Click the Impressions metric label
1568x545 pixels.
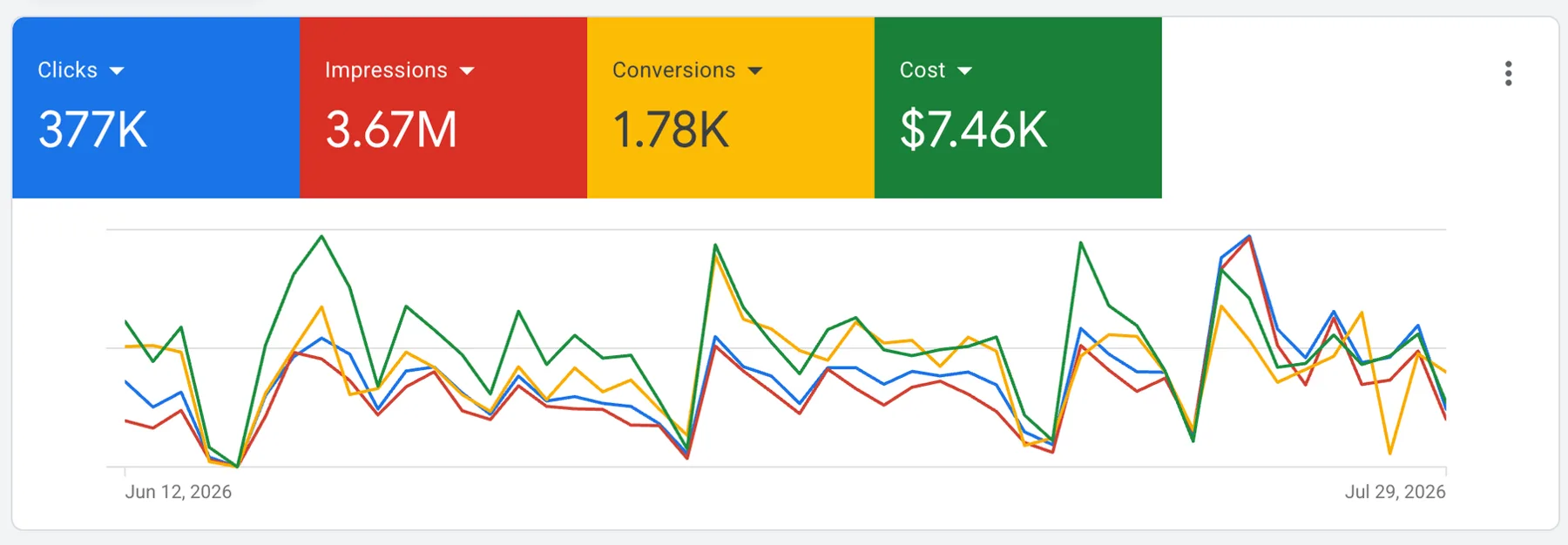coord(386,70)
